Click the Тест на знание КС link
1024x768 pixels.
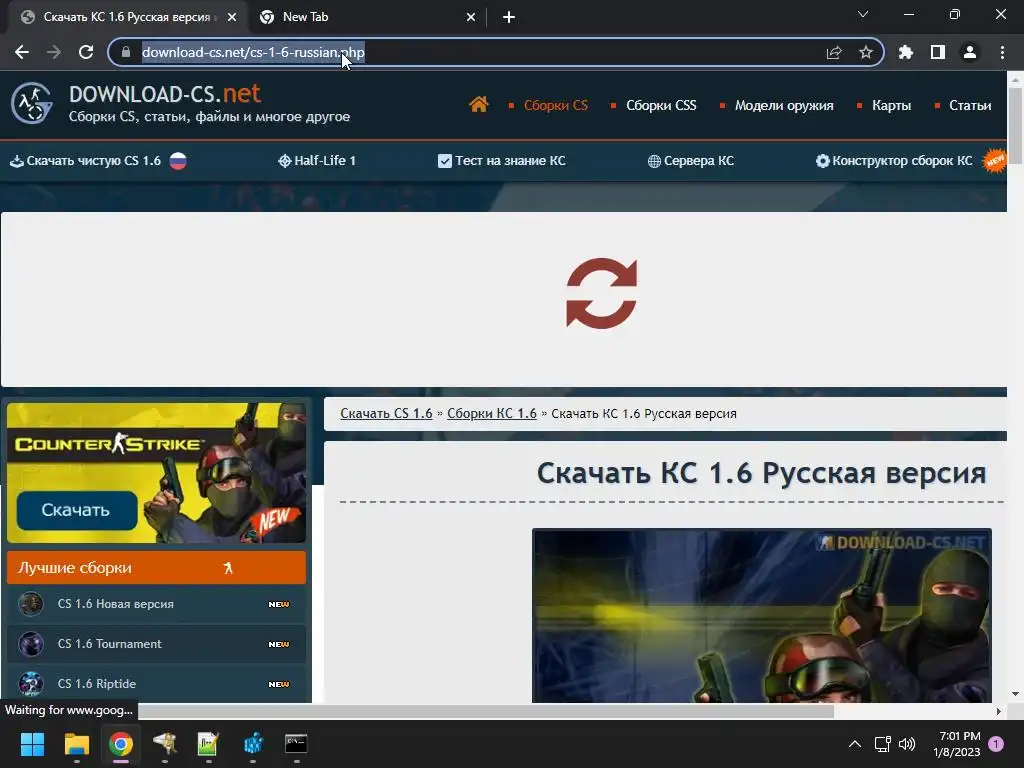(x=502, y=161)
